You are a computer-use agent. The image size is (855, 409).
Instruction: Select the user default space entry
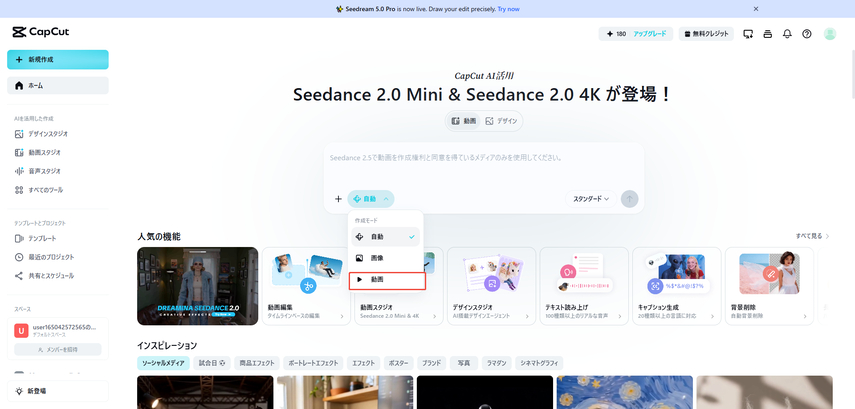58,330
